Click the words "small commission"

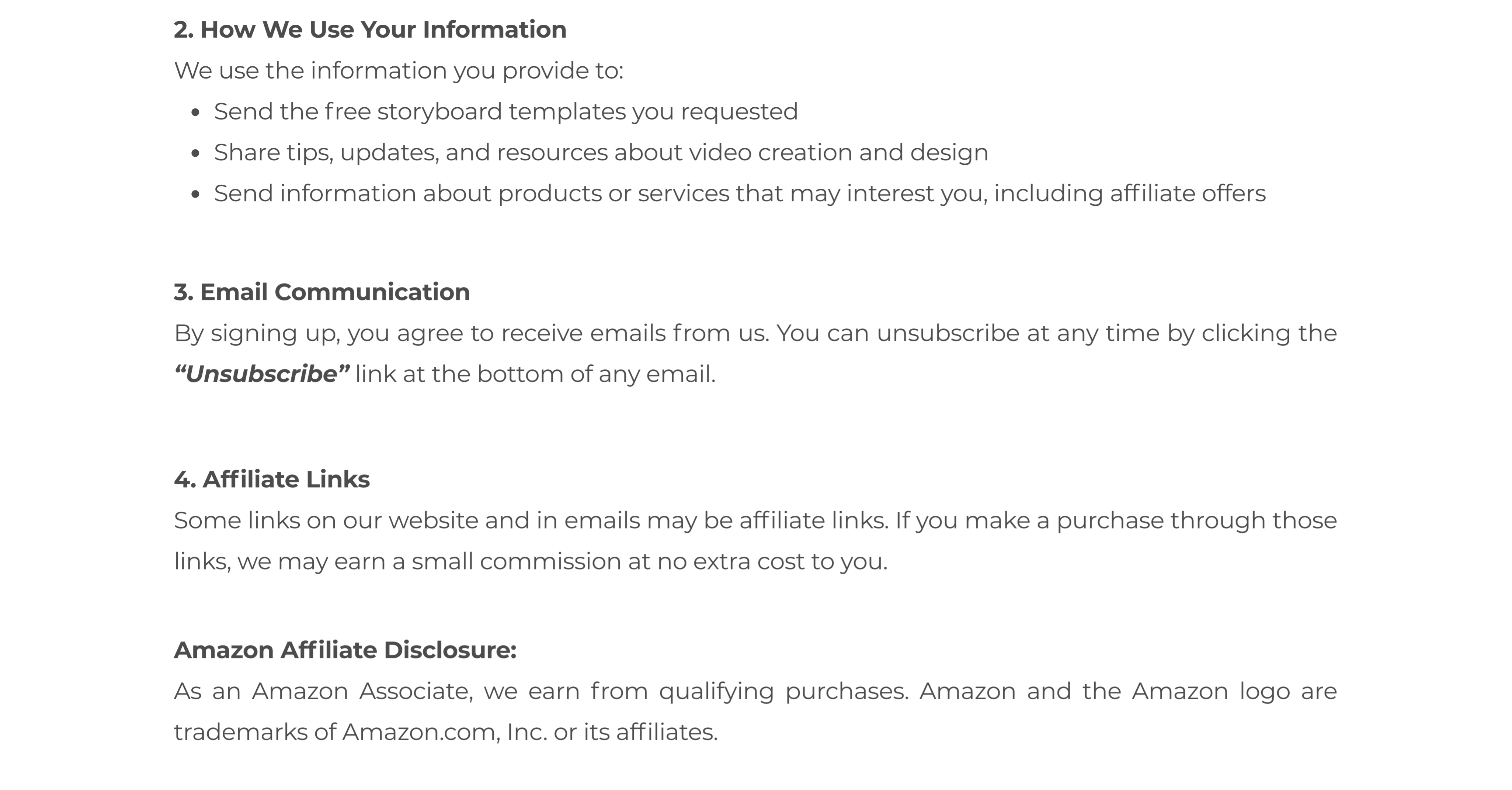tap(517, 562)
